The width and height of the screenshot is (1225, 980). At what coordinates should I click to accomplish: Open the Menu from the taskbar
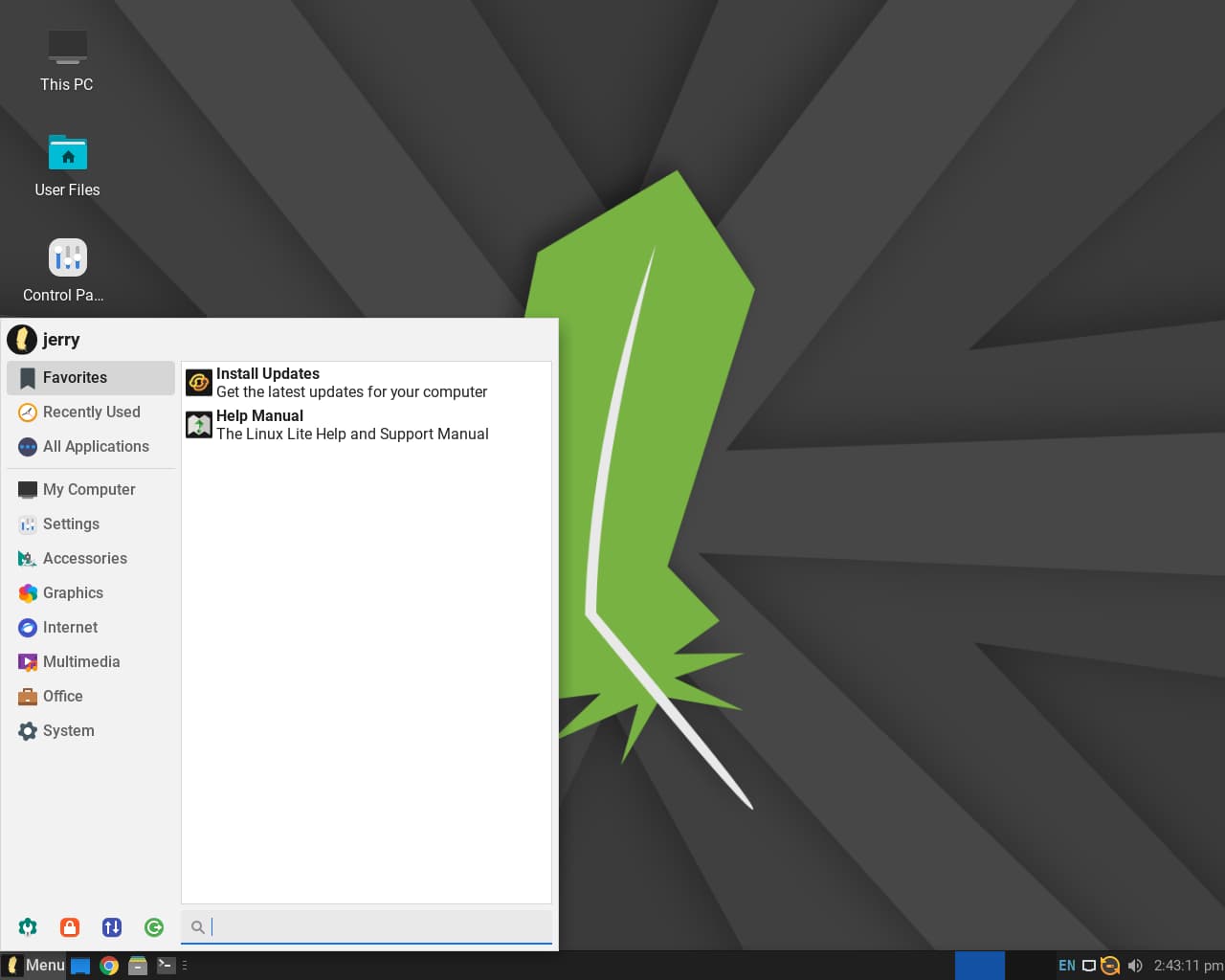pos(35,966)
